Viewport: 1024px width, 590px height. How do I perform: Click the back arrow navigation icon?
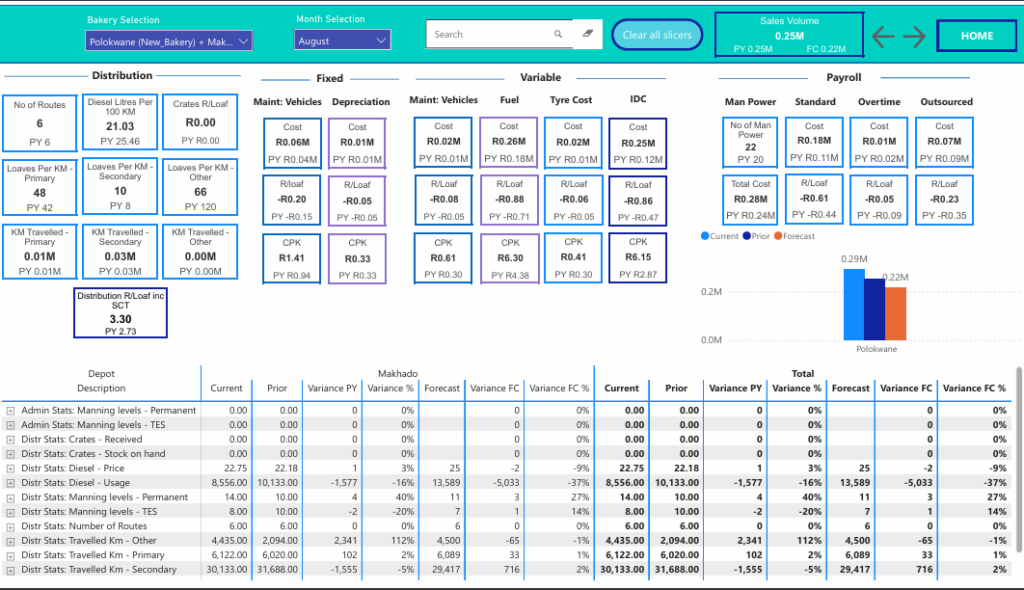pyautogui.click(x=883, y=36)
